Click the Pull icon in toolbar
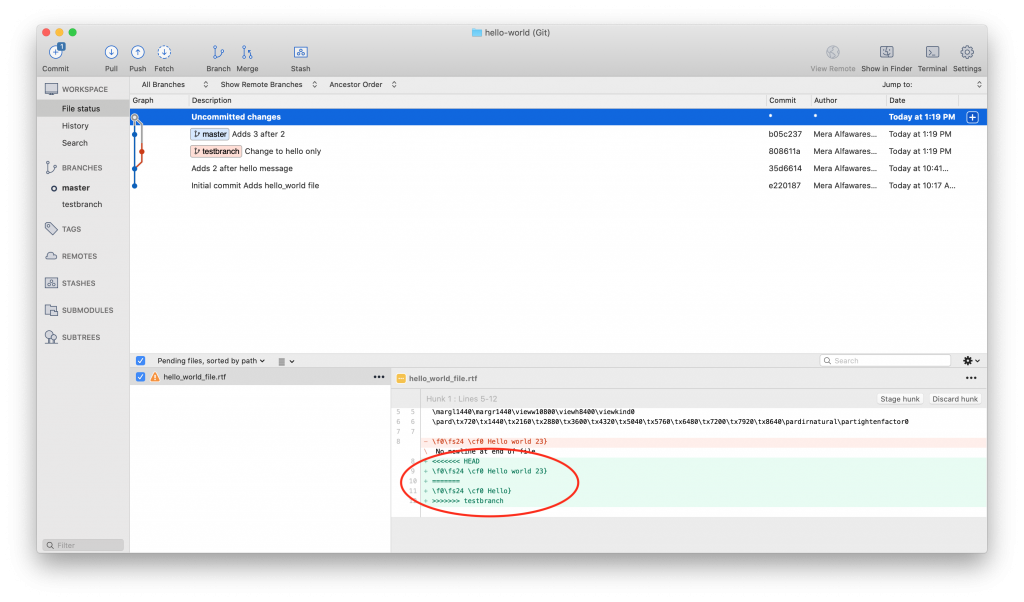Image resolution: width=1024 pixels, height=602 pixels. [x=111, y=53]
